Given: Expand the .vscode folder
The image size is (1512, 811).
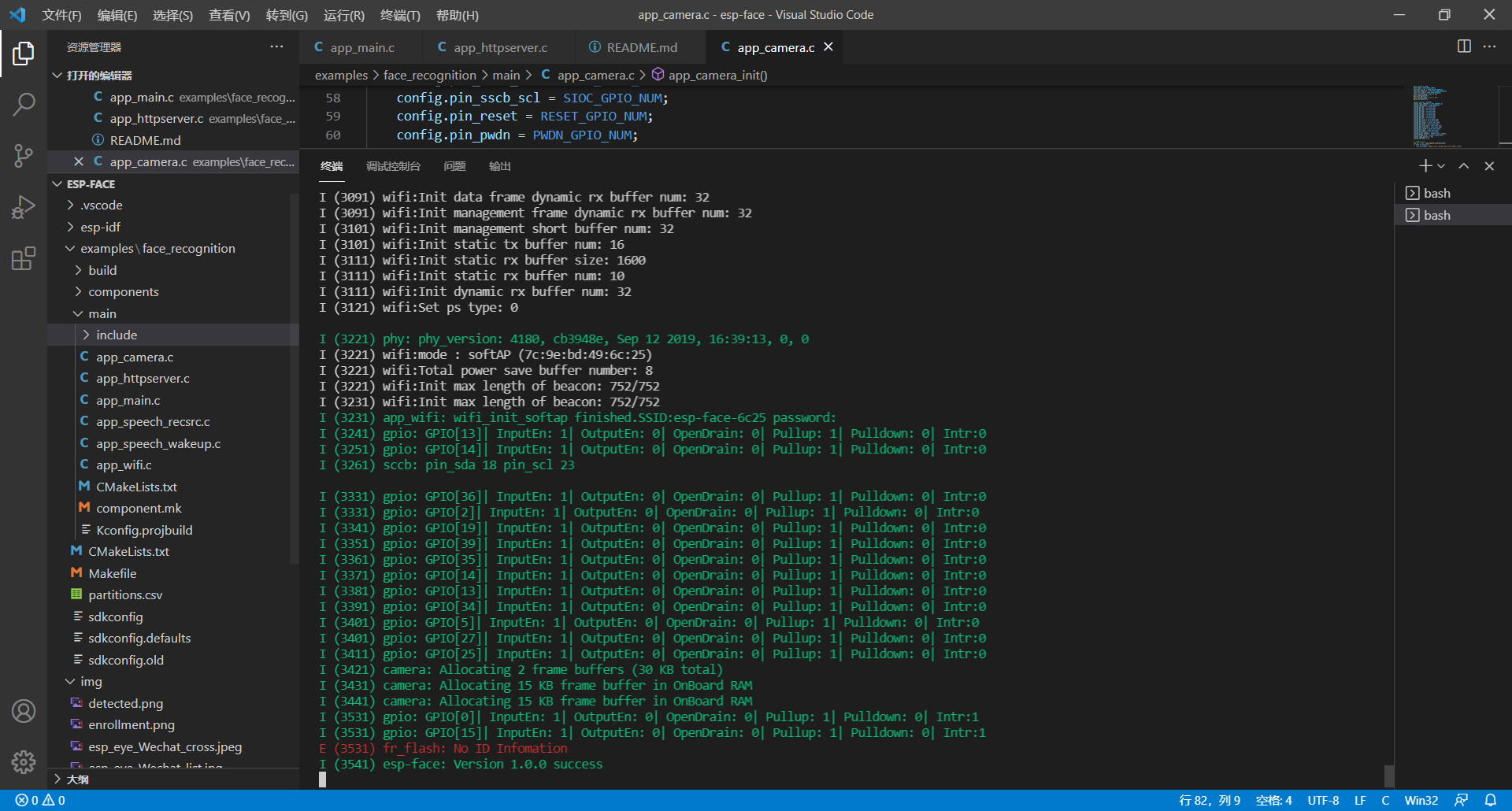Looking at the screenshot, I should pos(173,205).
